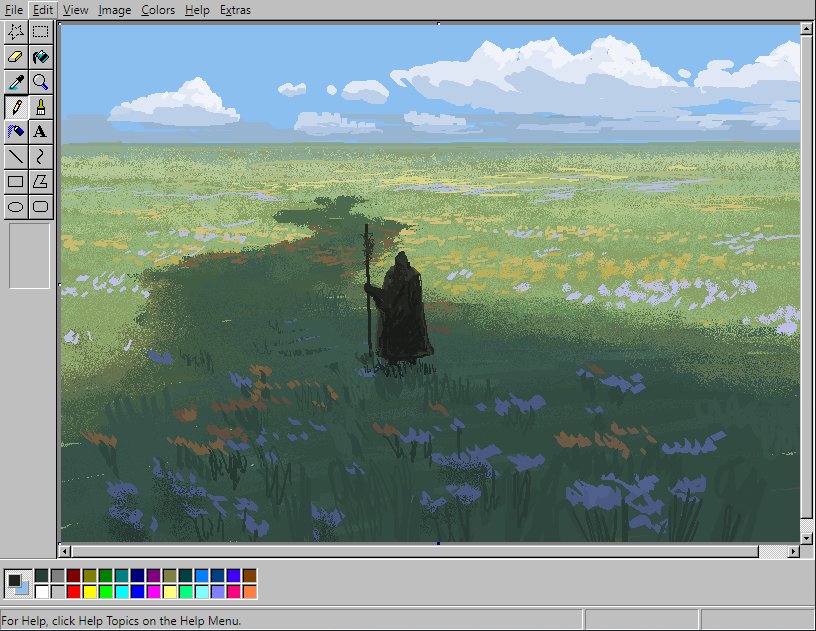Select the Airbrush spray can tool
The image size is (816, 631).
pyautogui.click(x=16, y=132)
